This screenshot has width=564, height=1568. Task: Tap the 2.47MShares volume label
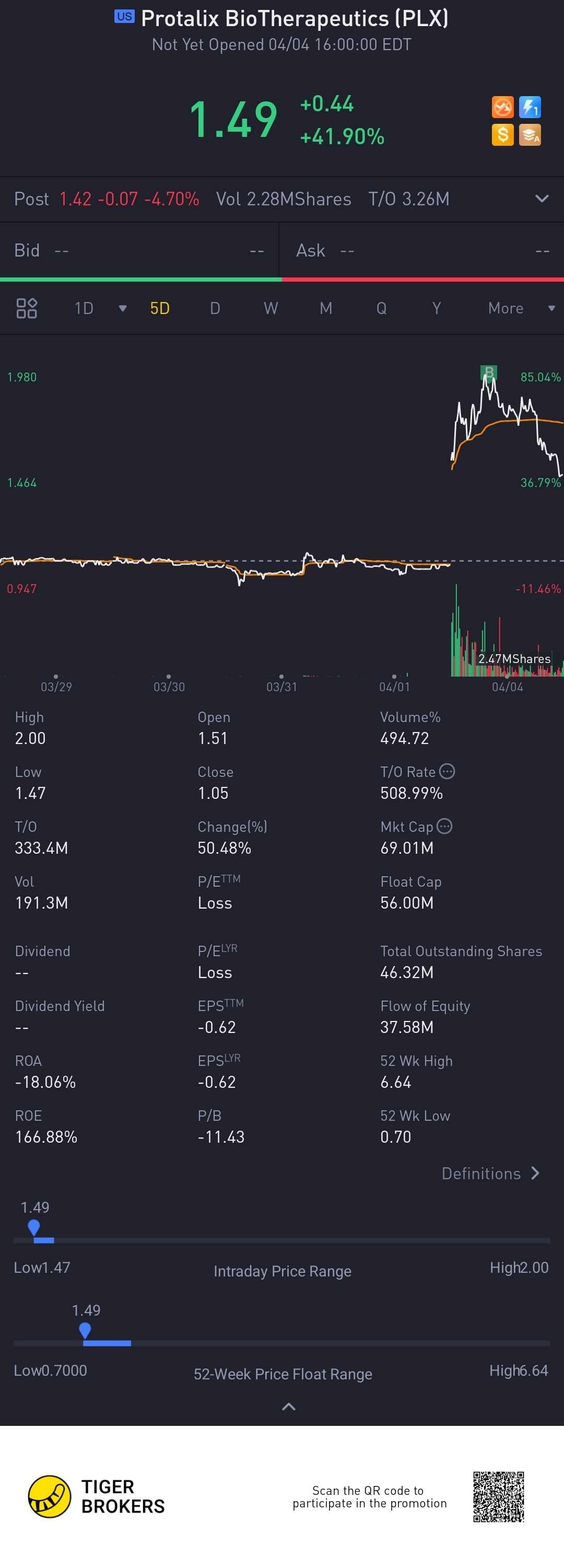[x=514, y=659]
